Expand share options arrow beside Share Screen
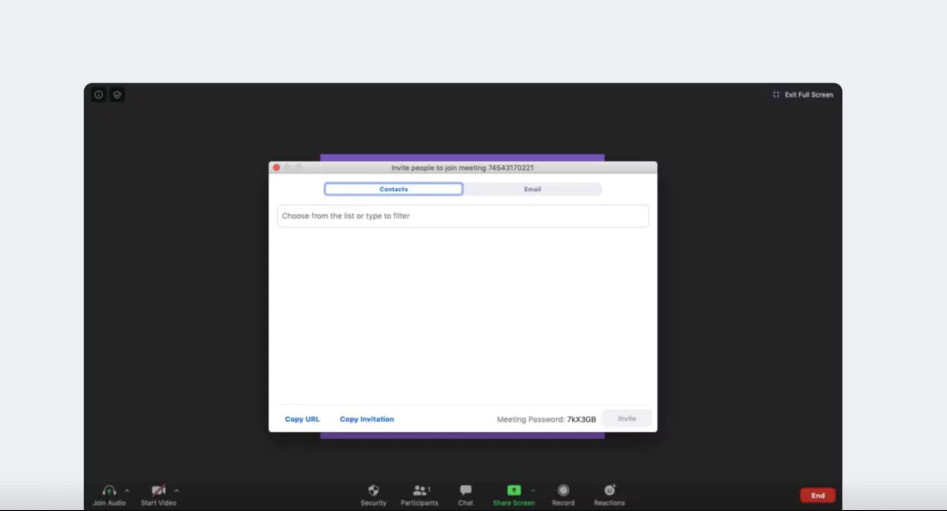947x511 pixels. [533, 490]
